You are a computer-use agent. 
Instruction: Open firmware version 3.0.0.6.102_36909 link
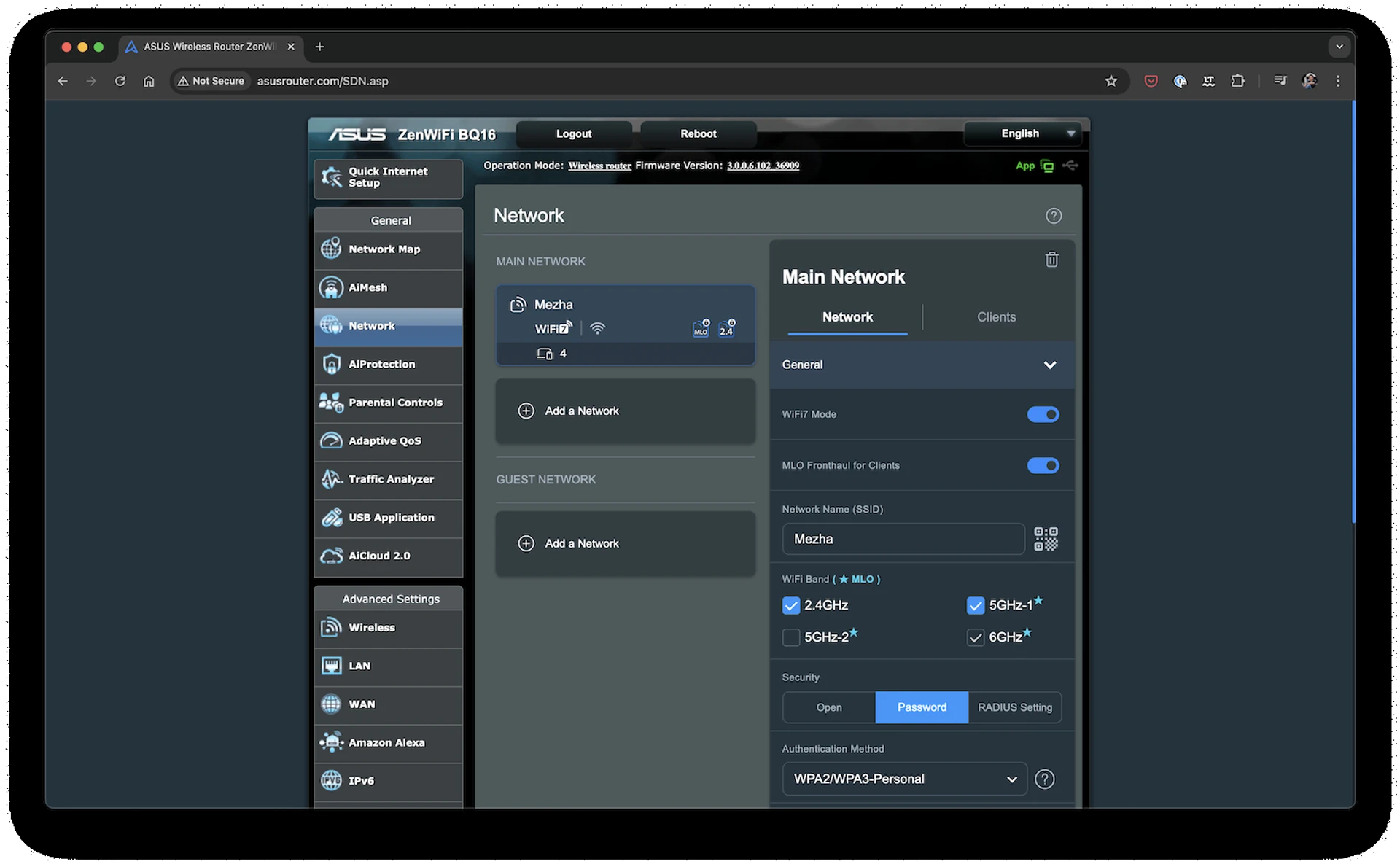(x=763, y=166)
